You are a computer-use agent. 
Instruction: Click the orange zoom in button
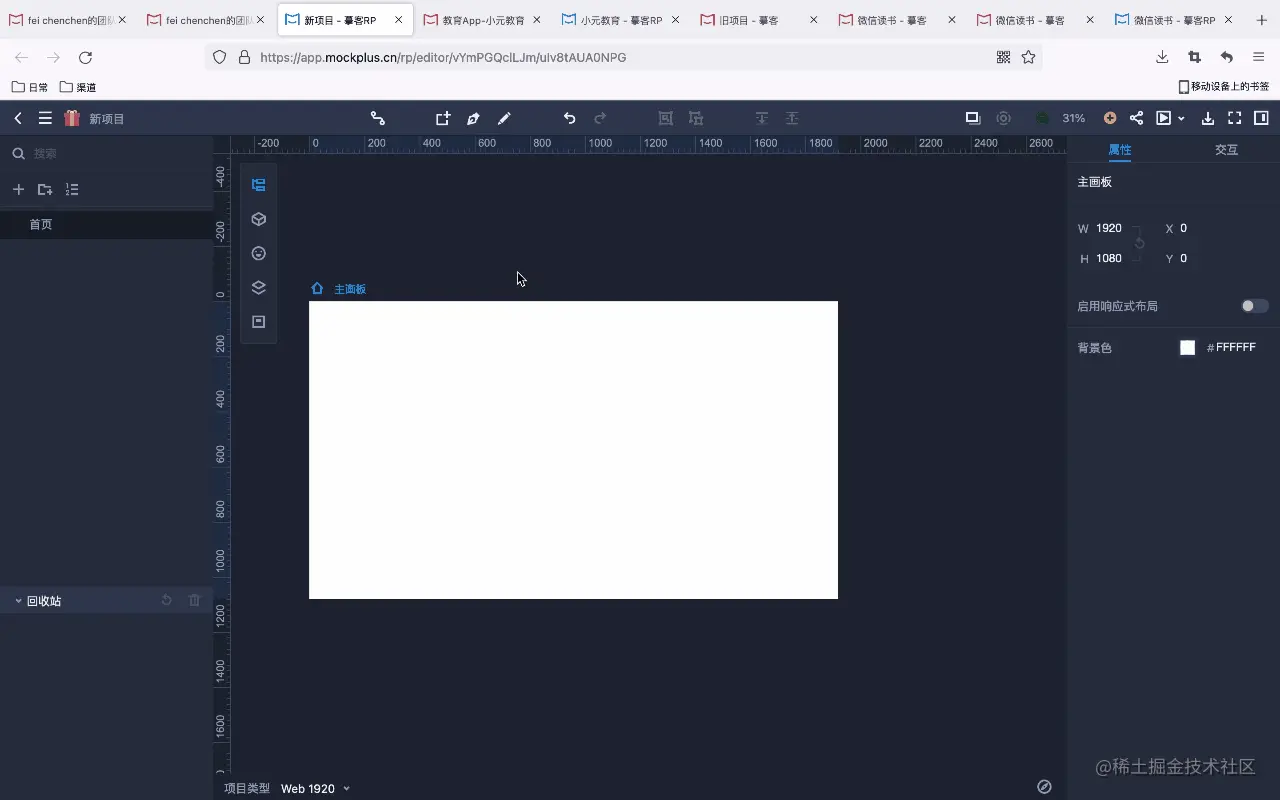pyautogui.click(x=1110, y=118)
